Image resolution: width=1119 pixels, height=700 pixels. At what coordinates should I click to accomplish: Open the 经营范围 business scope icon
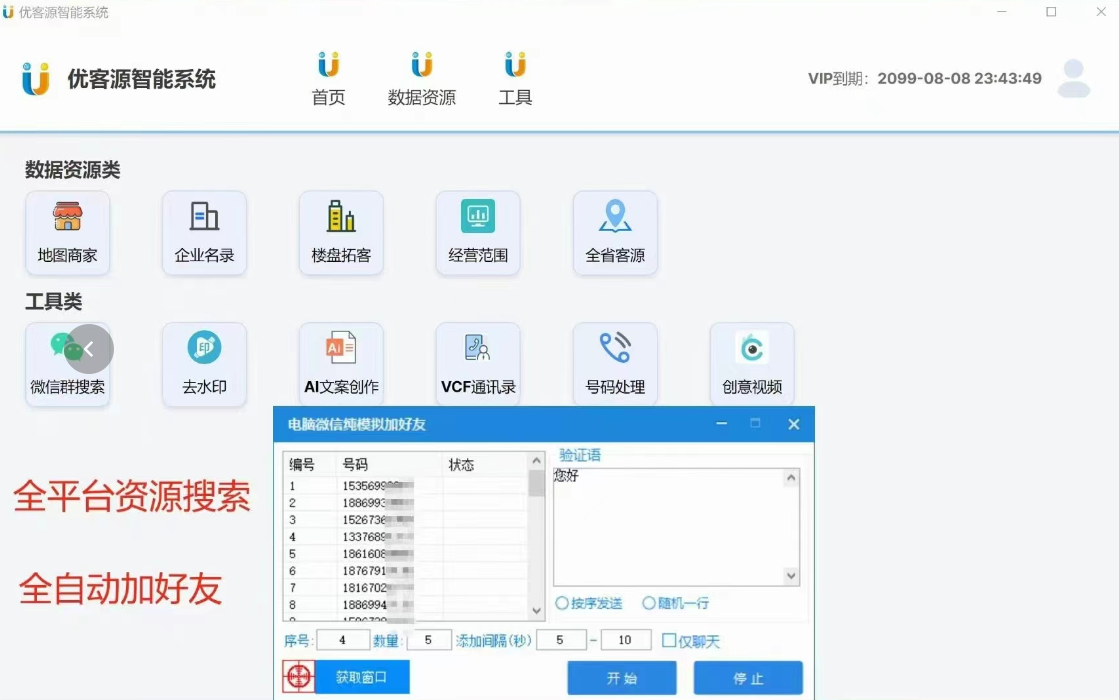tap(478, 232)
